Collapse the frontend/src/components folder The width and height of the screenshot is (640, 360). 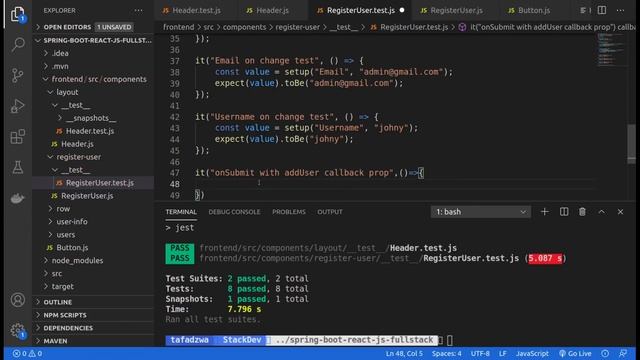tap(93, 79)
